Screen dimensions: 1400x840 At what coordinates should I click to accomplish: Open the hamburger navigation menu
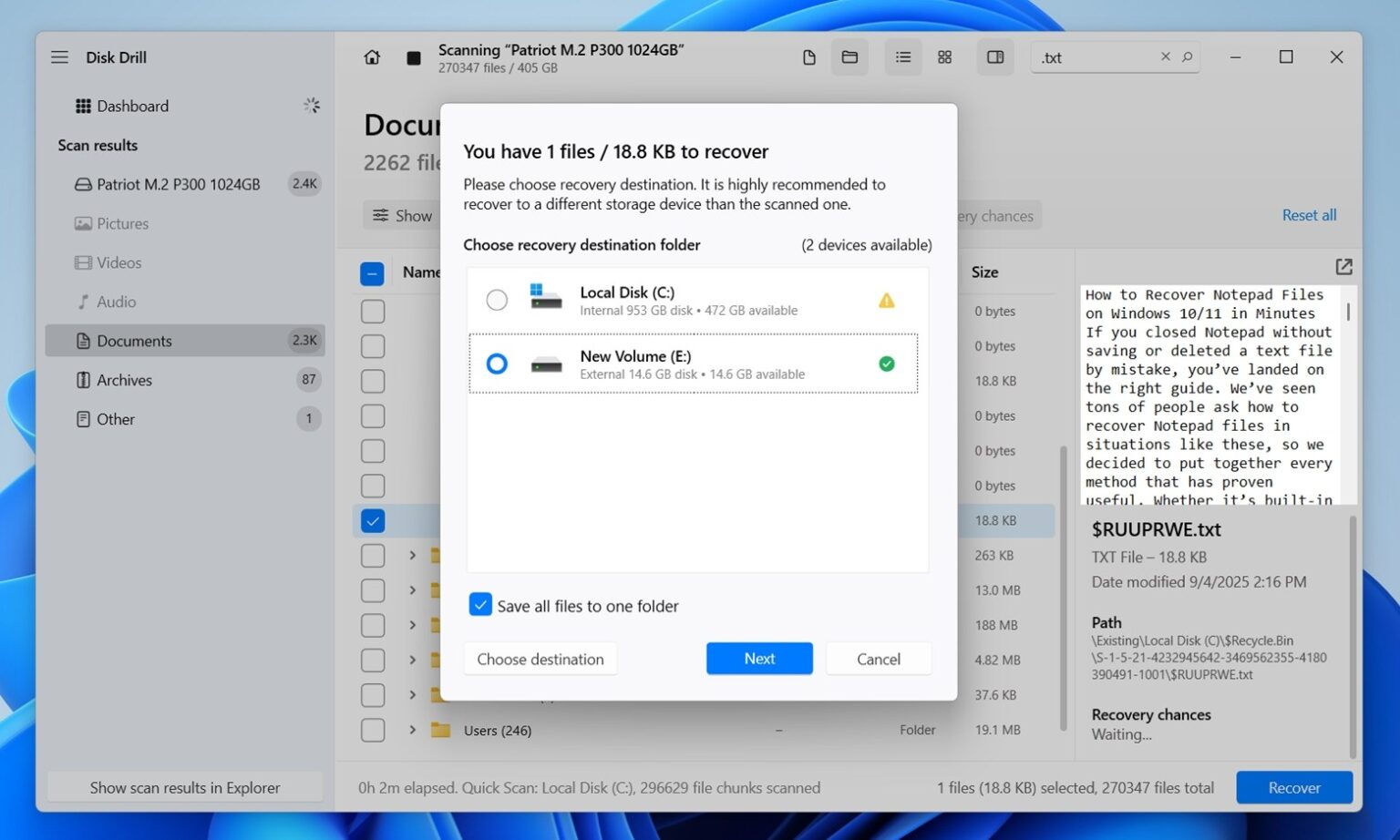[59, 56]
